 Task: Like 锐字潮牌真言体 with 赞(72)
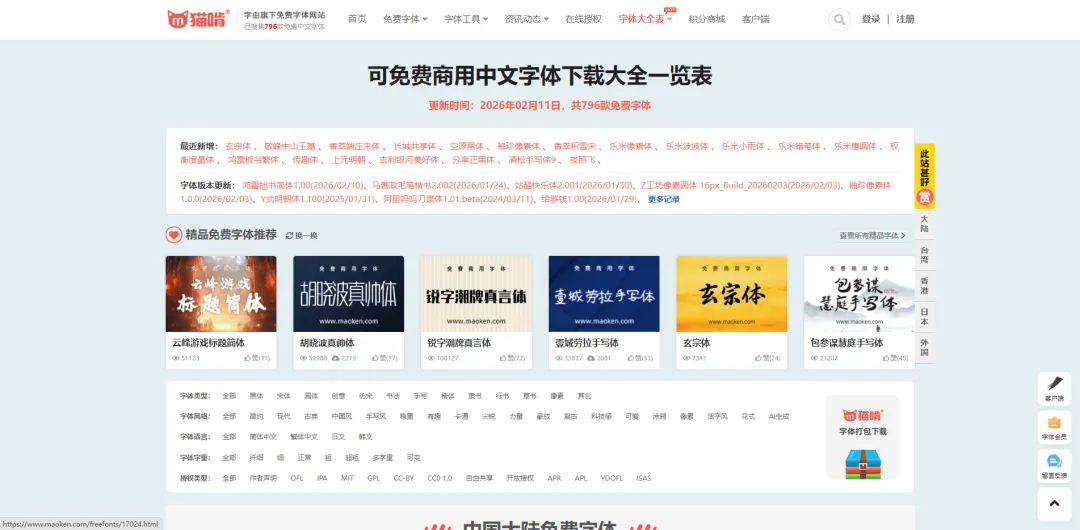(x=512, y=358)
